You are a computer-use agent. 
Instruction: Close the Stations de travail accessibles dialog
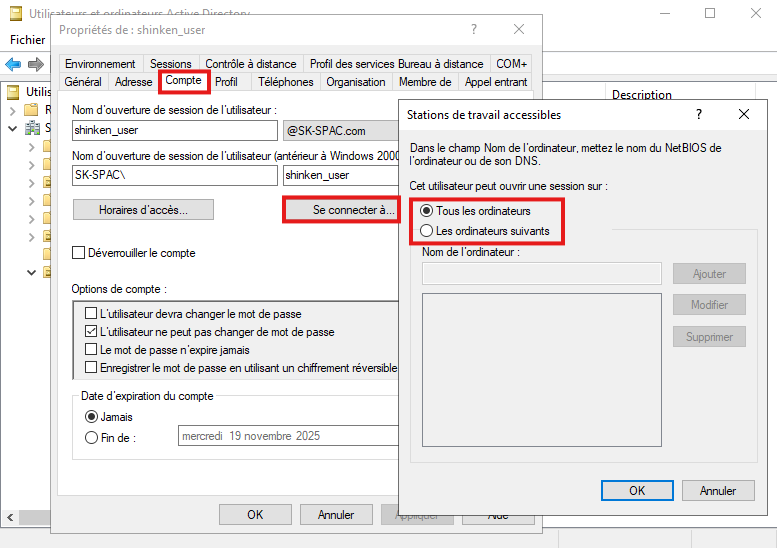click(x=744, y=115)
